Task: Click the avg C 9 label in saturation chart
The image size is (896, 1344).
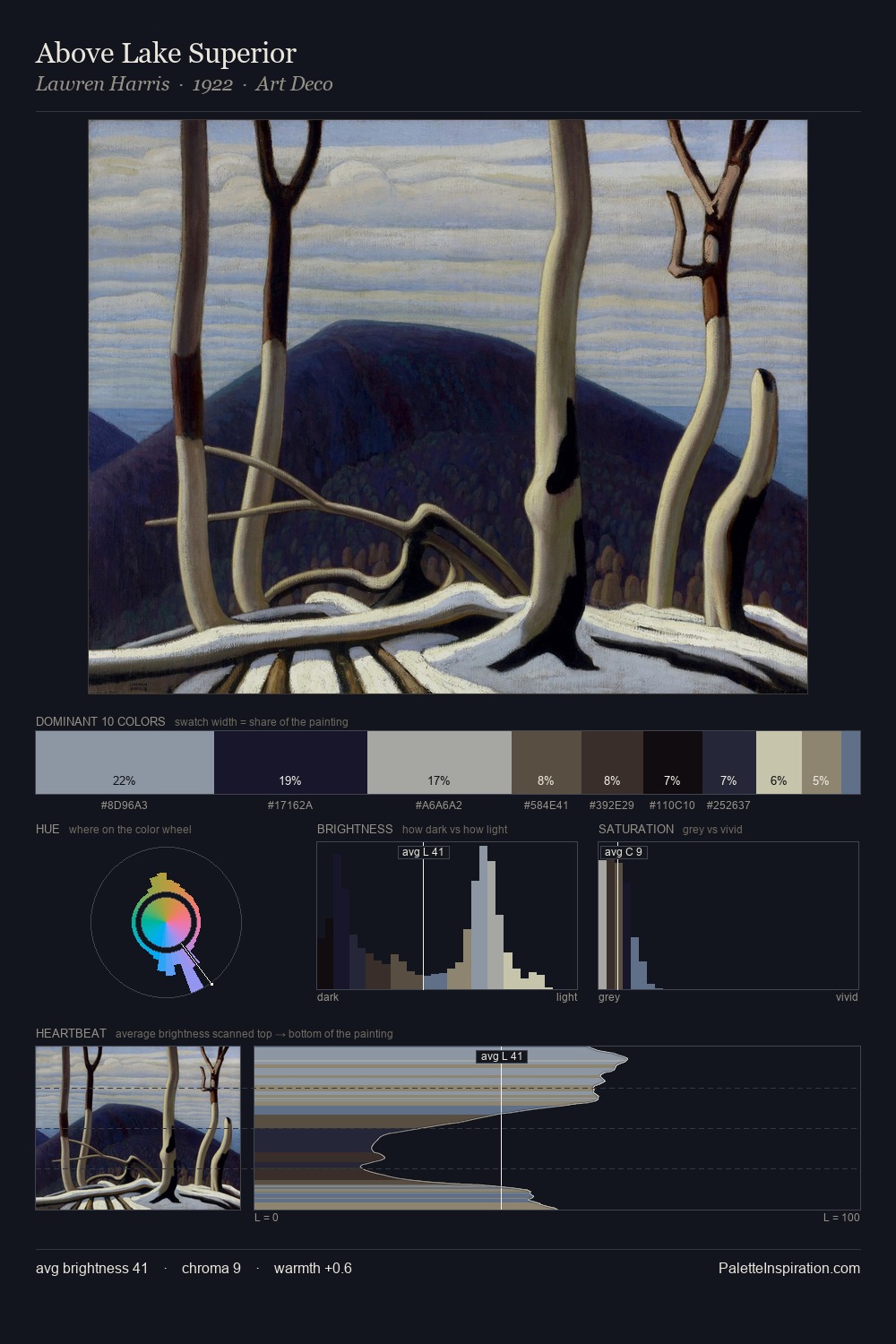Action: 624,852
